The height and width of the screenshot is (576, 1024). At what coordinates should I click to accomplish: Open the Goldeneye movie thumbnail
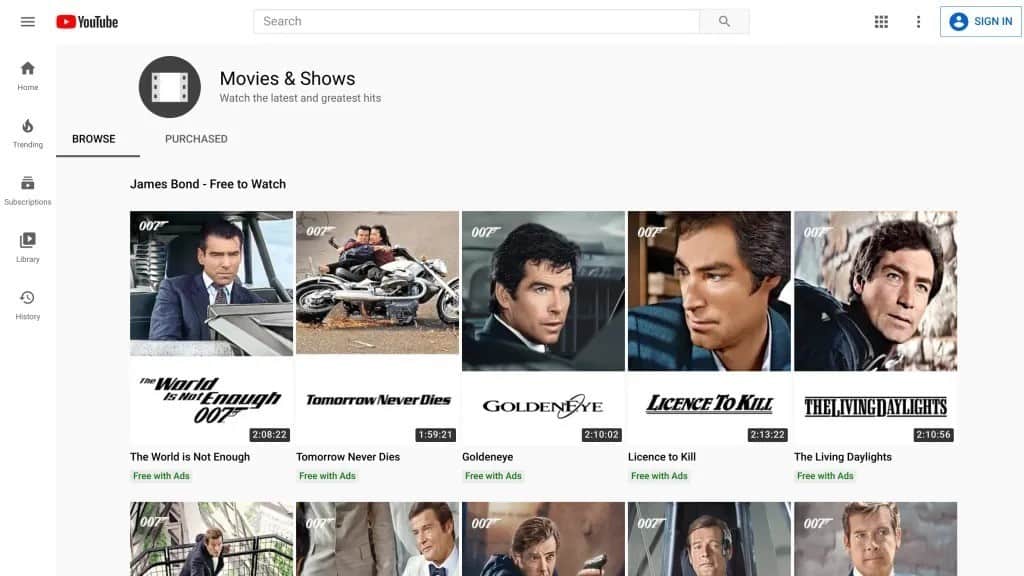point(543,327)
